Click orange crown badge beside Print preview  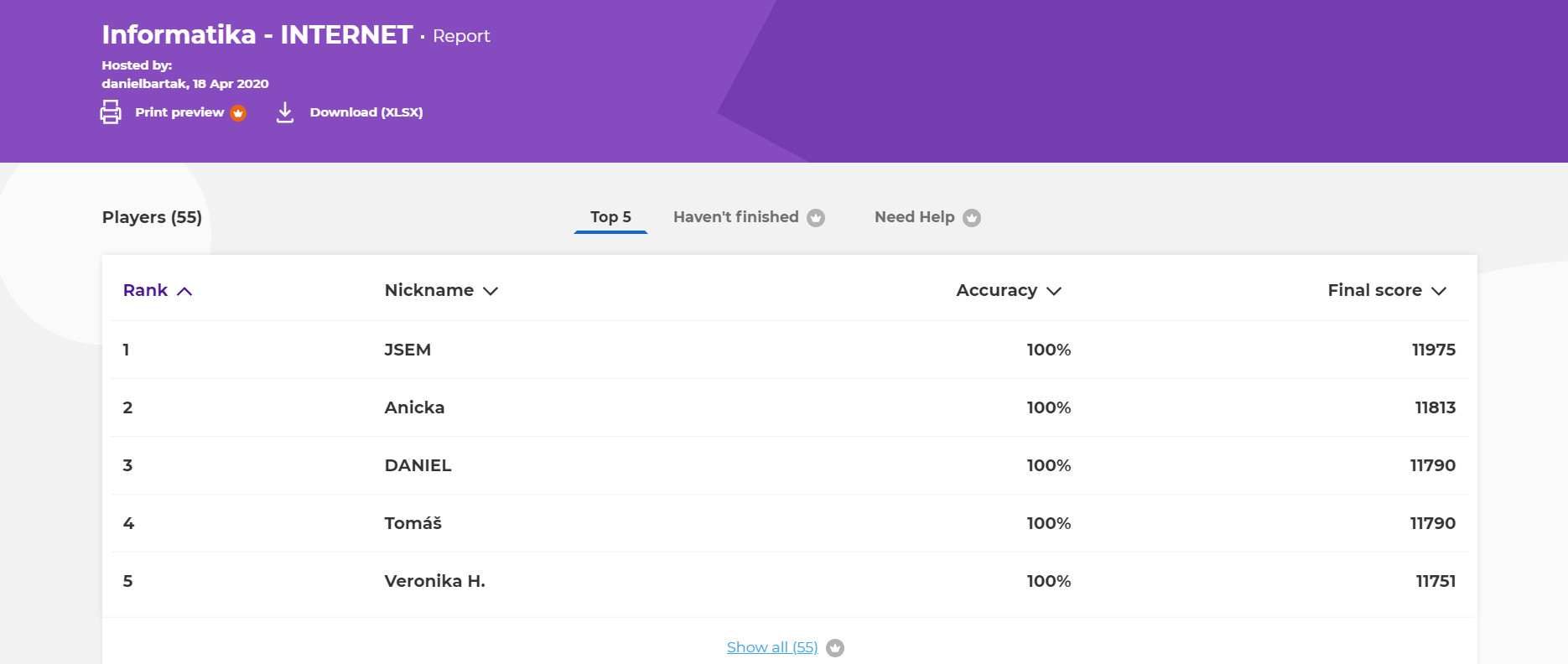pyautogui.click(x=238, y=113)
